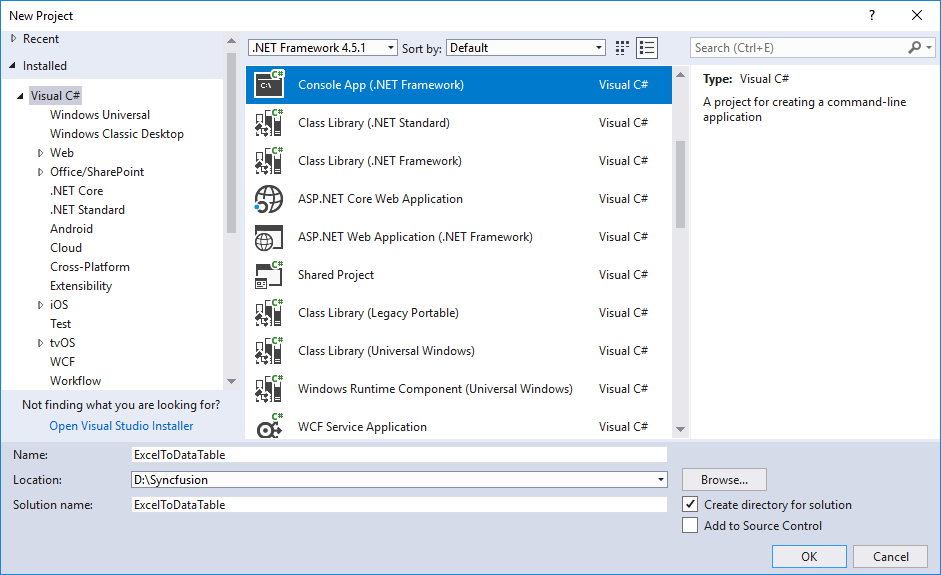Screen dimensions: 941x575
Task: Click the Console App project icon
Action: (x=269, y=84)
